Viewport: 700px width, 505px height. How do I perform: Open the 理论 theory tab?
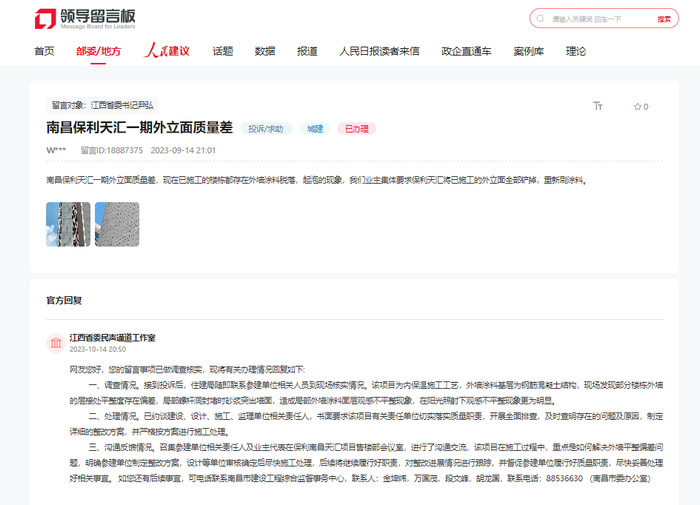point(576,51)
